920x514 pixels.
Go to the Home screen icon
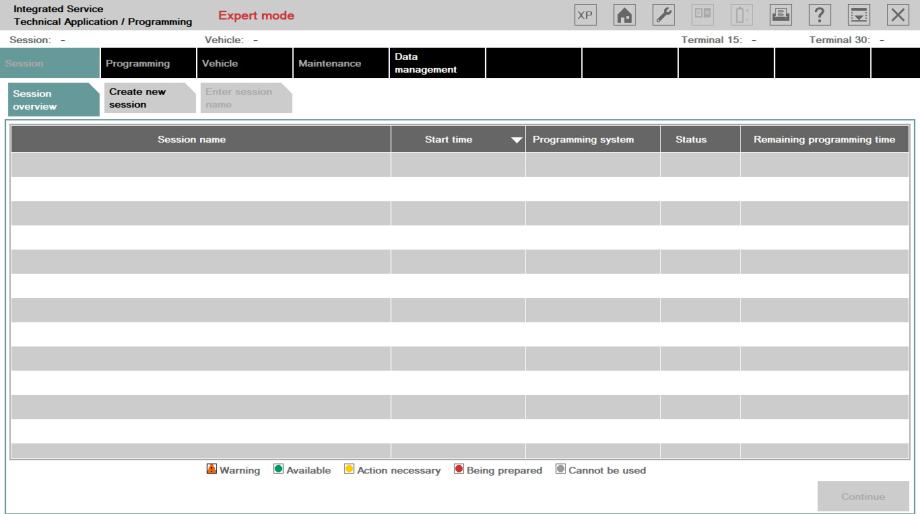click(624, 15)
